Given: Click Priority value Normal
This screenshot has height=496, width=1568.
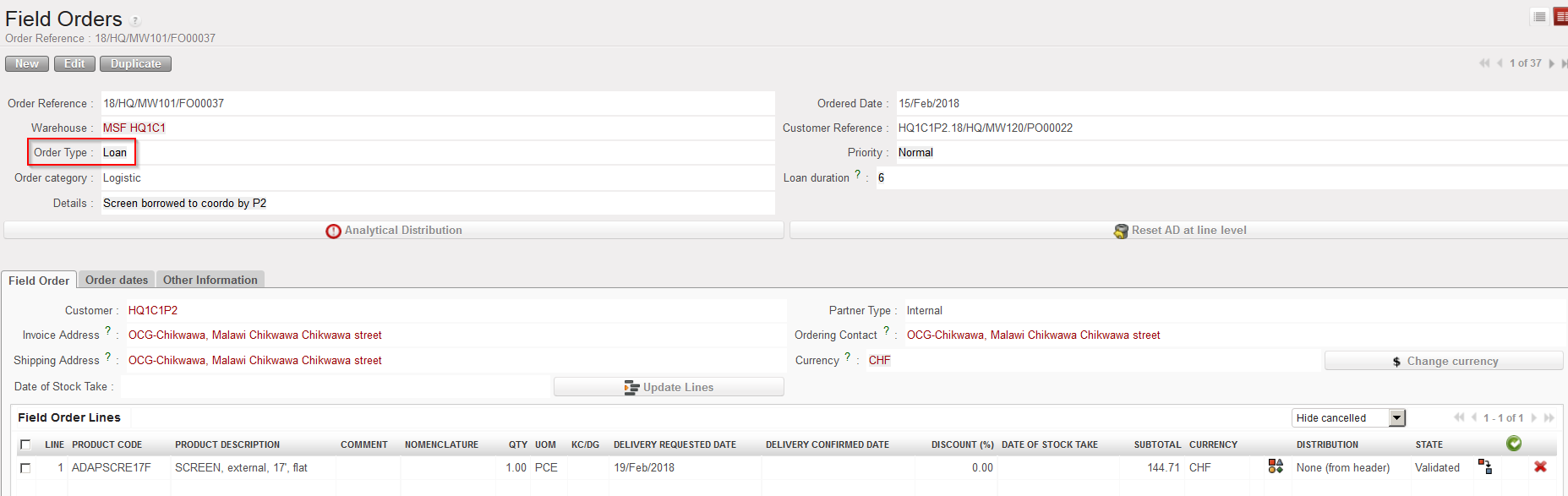Looking at the screenshot, I should click(x=915, y=152).
